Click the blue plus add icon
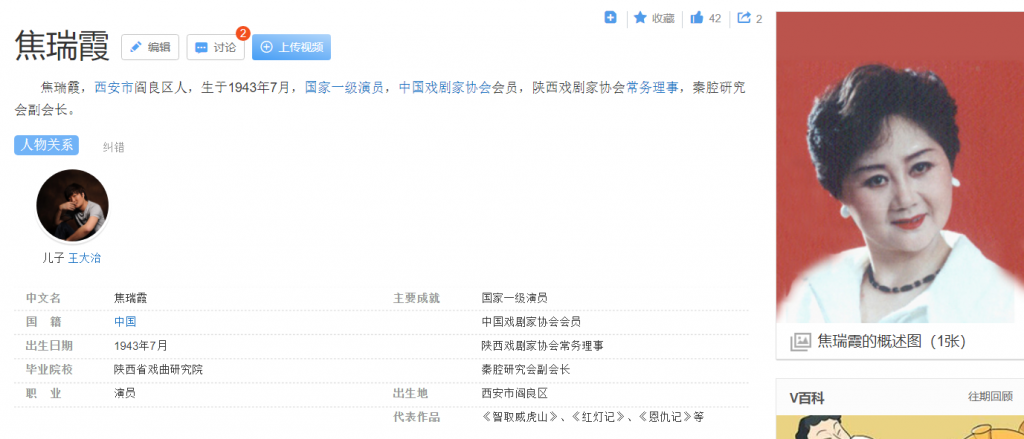This screenshot has width=1024, height=439. (x=610, y=17)
